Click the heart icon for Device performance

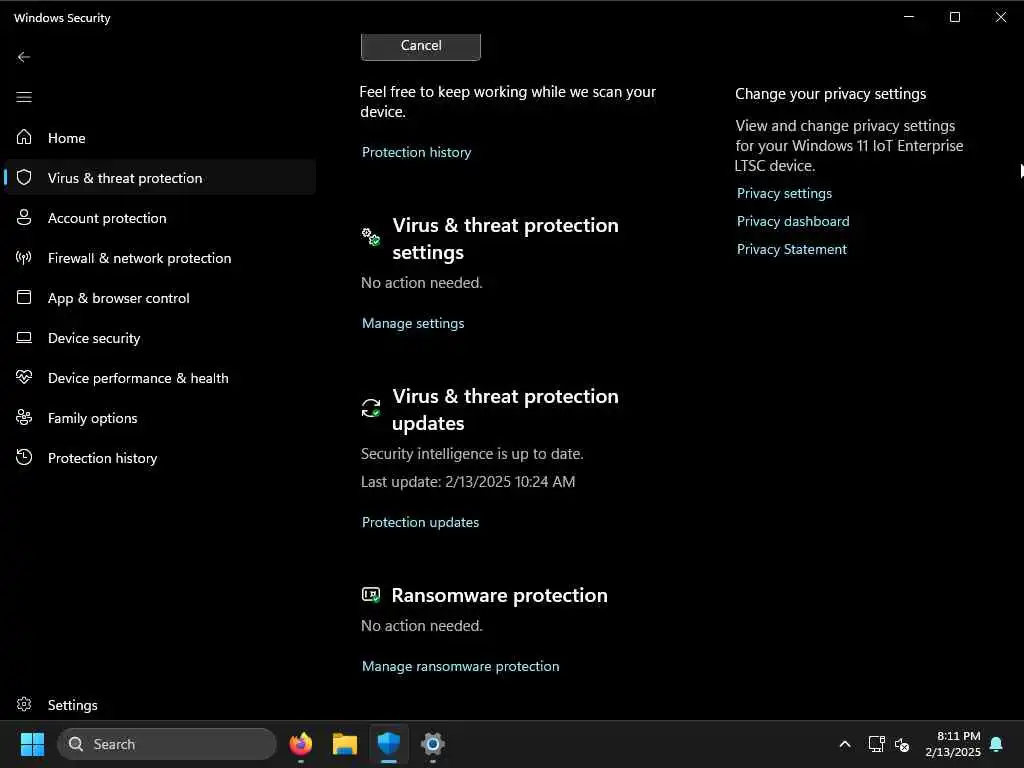(x=24, y=377)
